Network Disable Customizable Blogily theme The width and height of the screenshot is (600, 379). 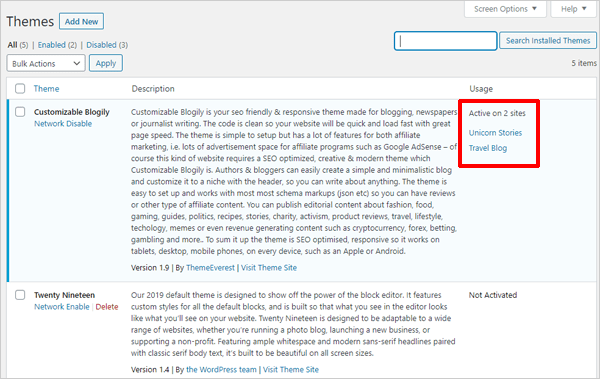[63, 124]
